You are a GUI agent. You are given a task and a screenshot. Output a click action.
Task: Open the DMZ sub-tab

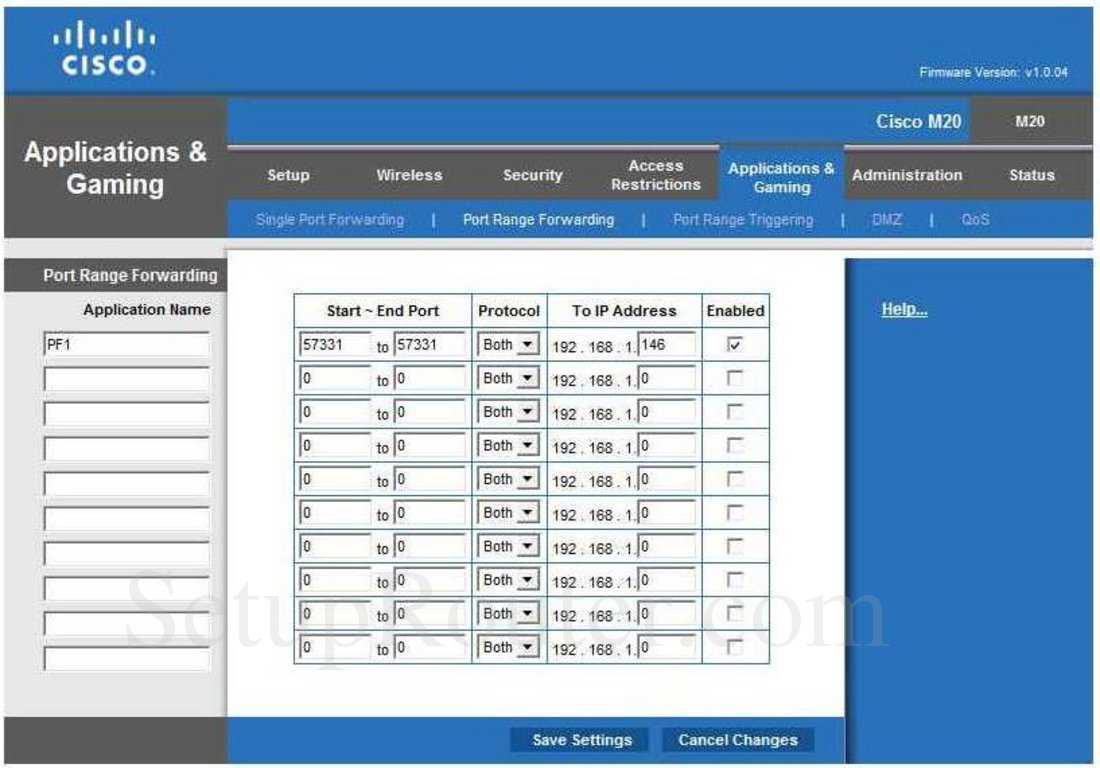pos(887,220)
